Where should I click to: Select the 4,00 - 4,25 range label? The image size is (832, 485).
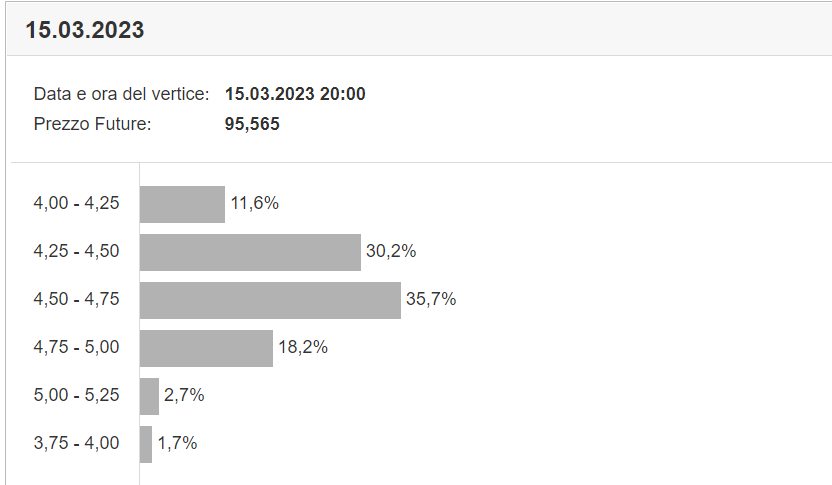point(76,203)
